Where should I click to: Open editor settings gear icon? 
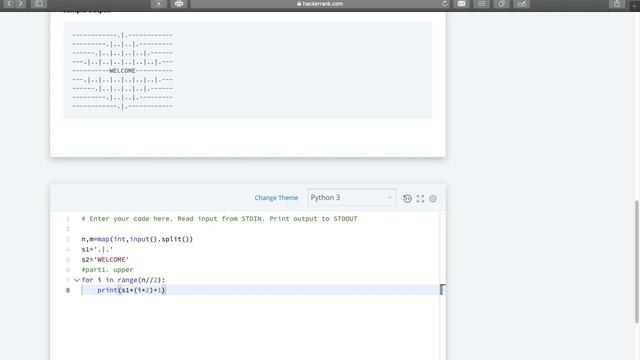pyautogui.click(x=433, y=199)
